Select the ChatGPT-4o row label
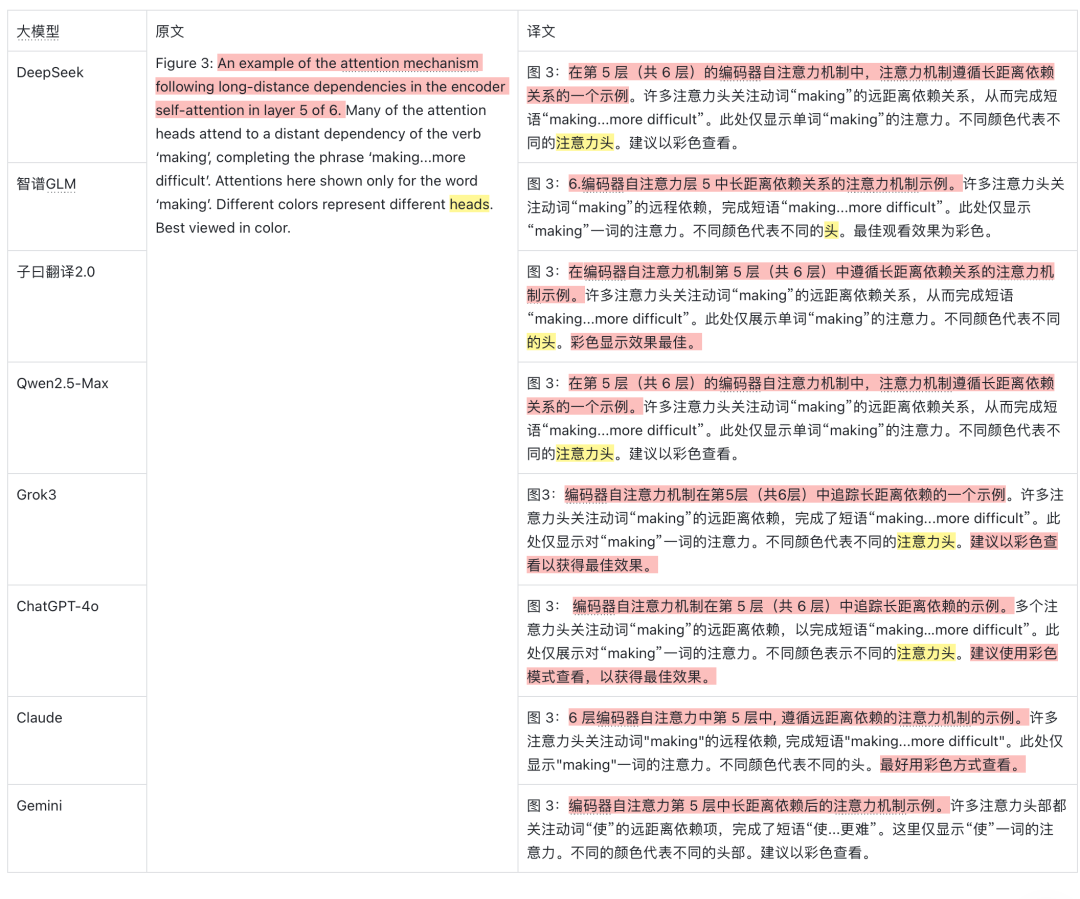The height and width of the screenshot is (899, 1080). (x=58, y=607)
